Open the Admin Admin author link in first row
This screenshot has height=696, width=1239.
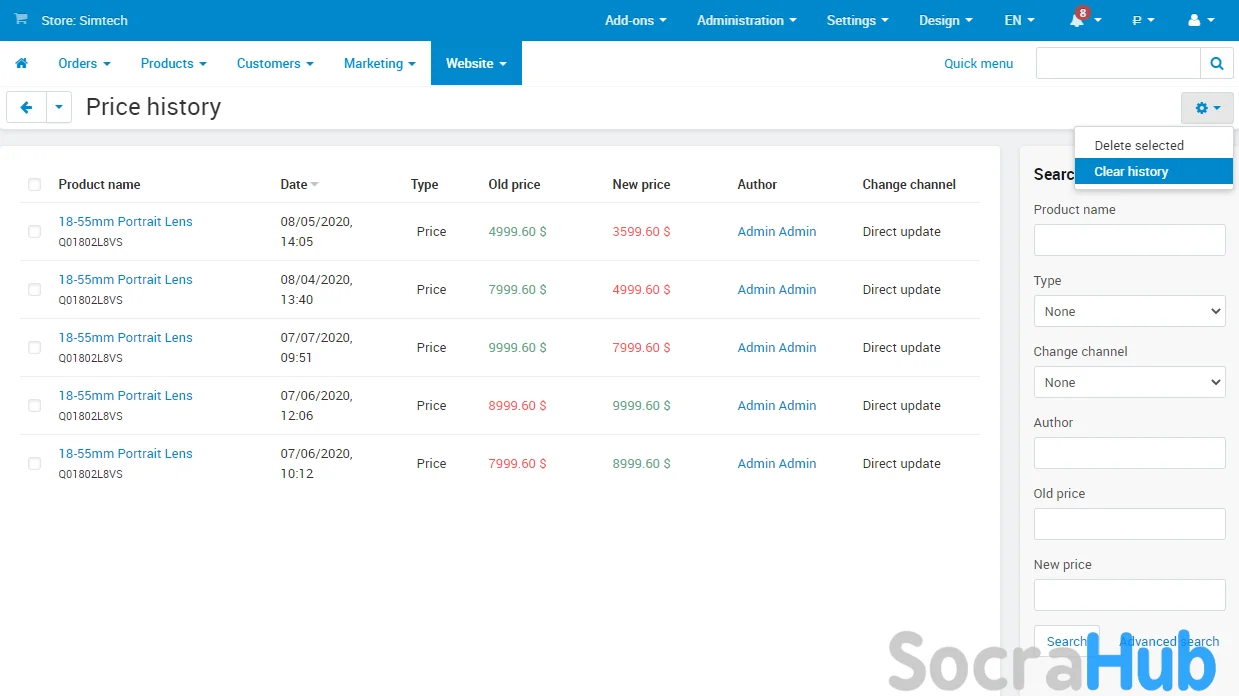pyautogui.click(x=776, y=231)
